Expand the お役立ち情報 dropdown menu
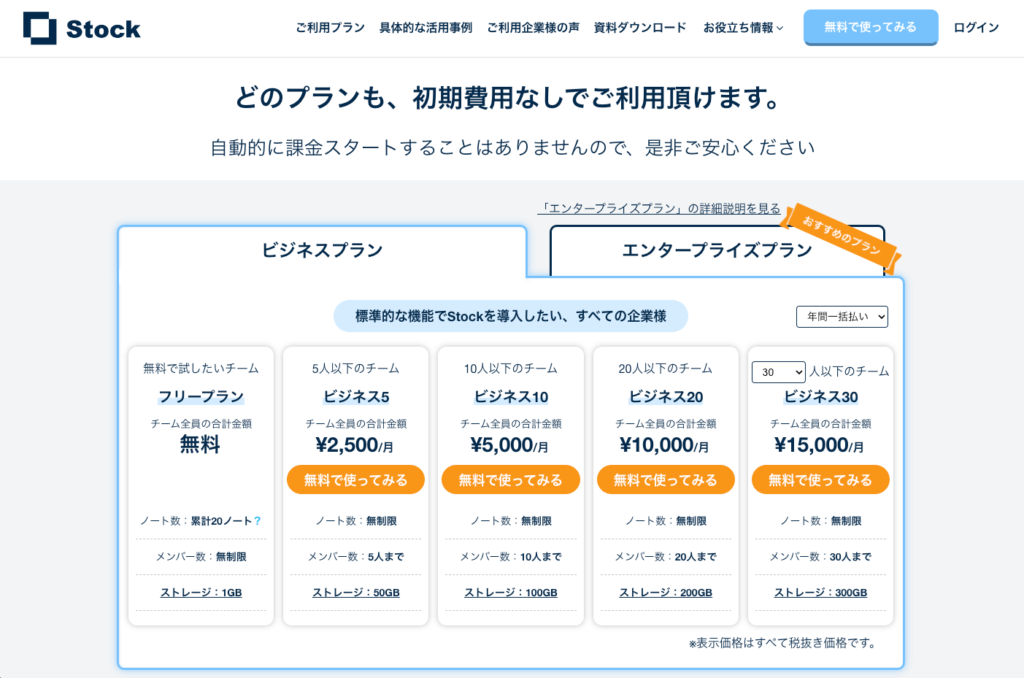1024x678 pixels. [x=743, y=27]
